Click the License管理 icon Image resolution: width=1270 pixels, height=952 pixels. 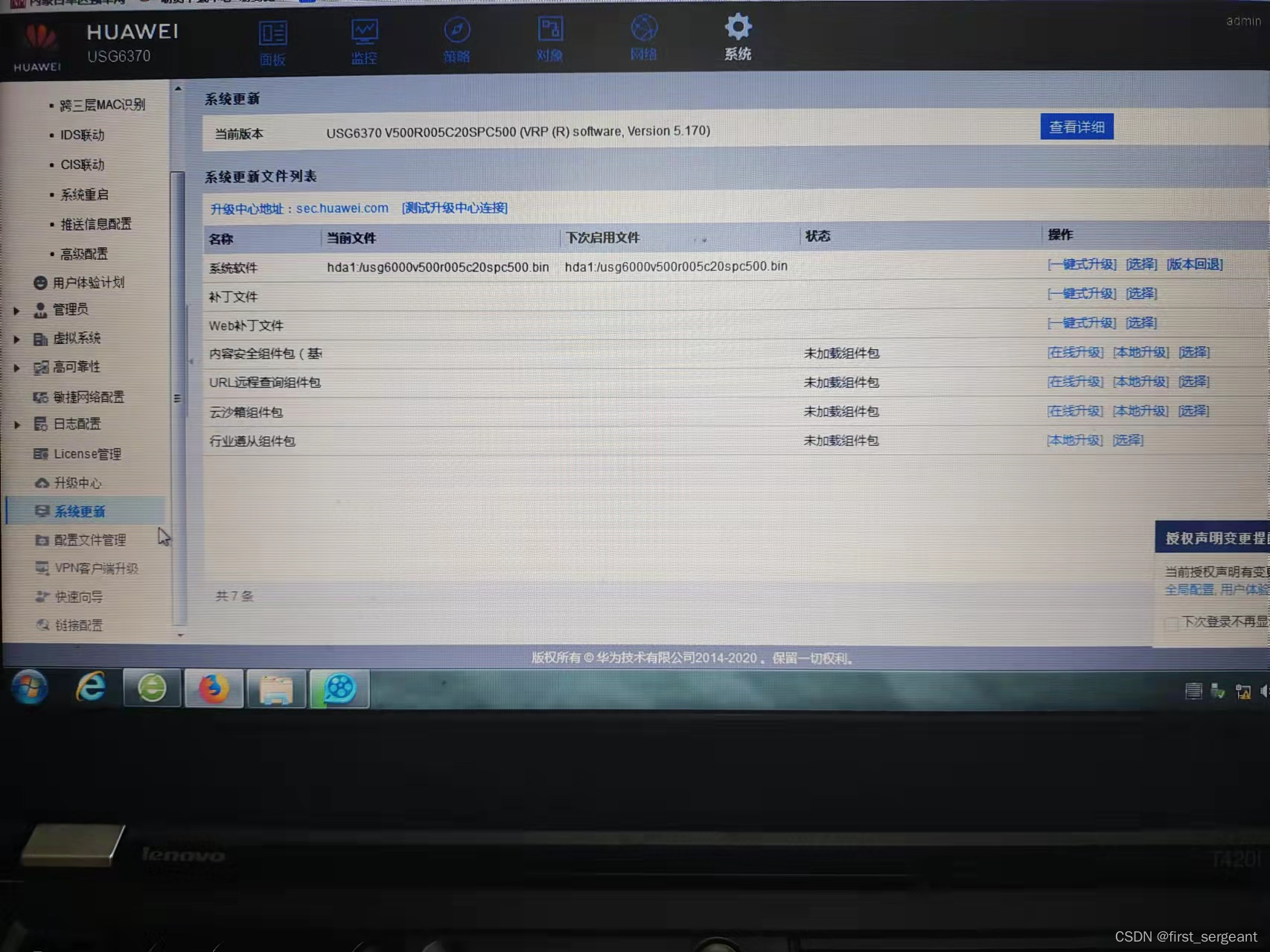[41, 454]
